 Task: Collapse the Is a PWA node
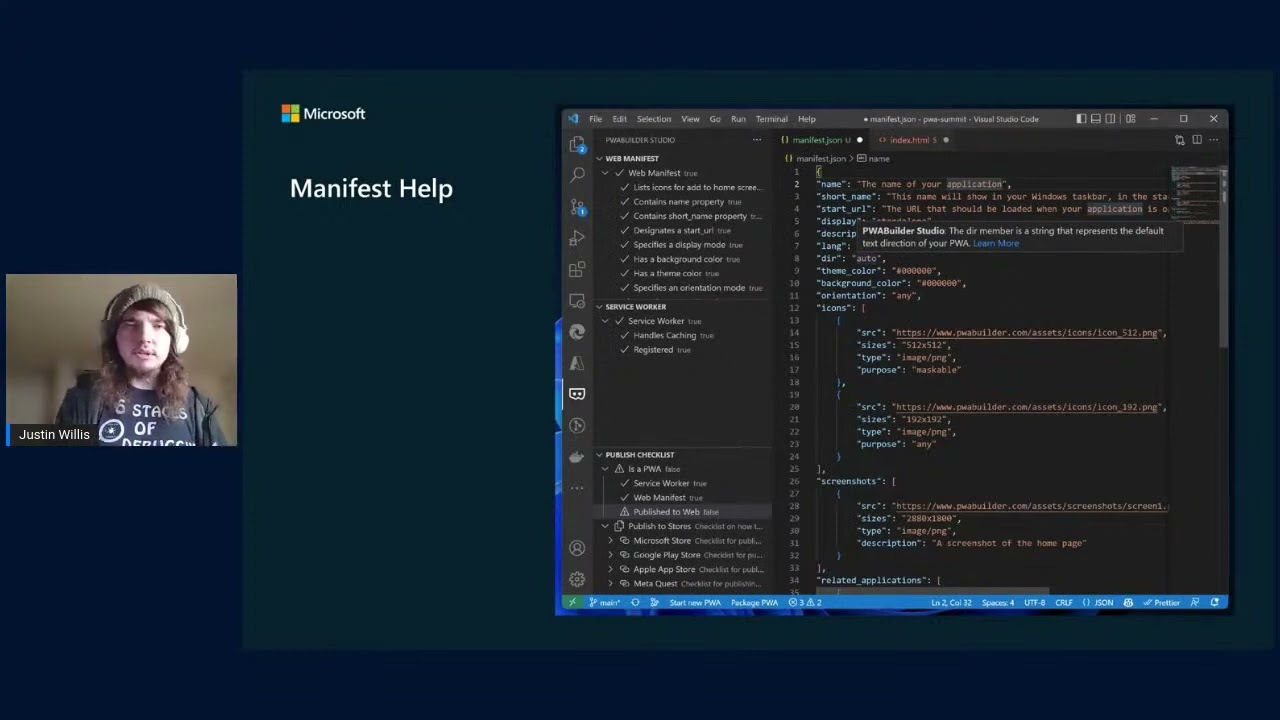(605, 469)
